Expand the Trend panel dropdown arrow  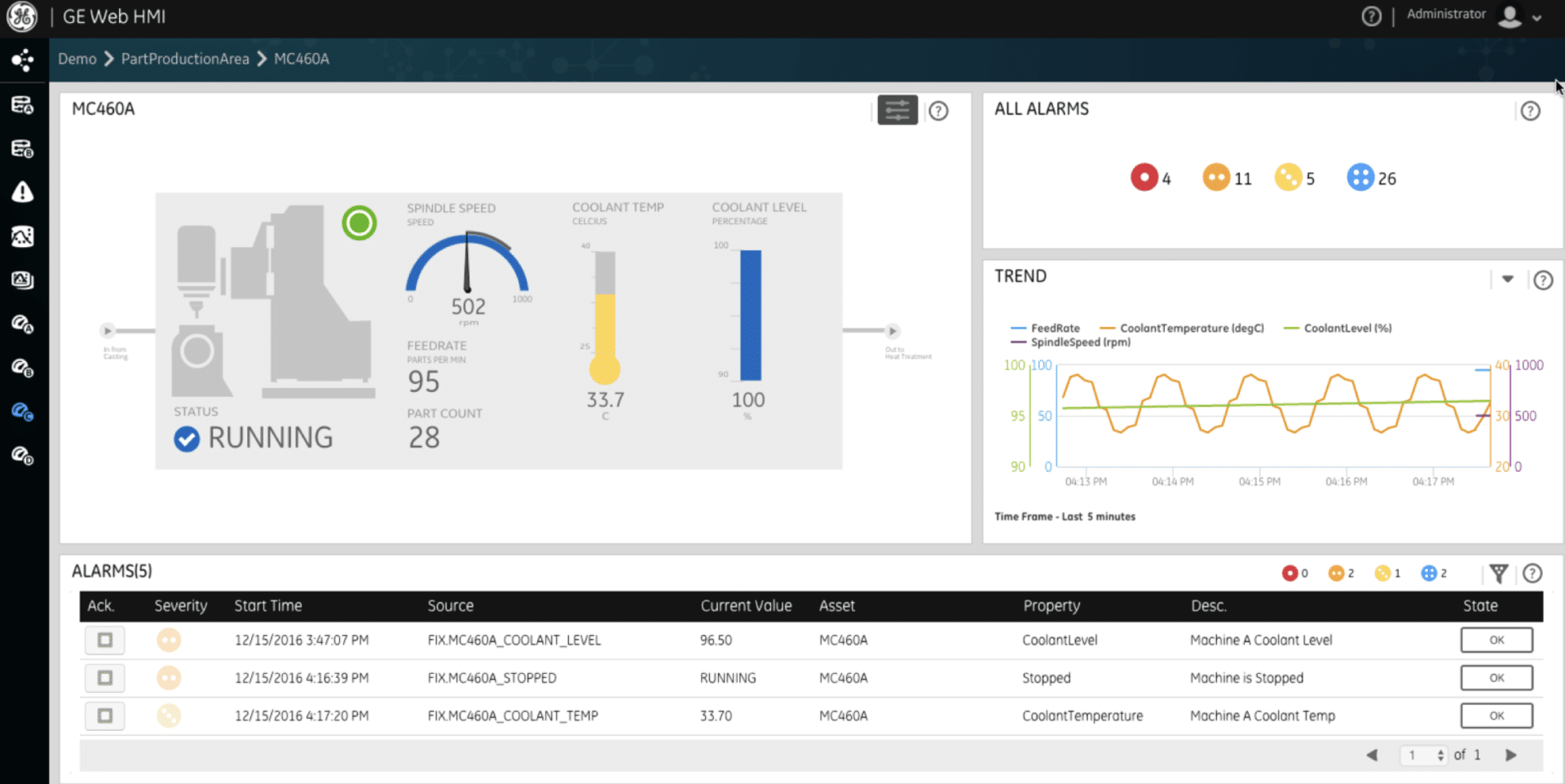pos(1507,280)
